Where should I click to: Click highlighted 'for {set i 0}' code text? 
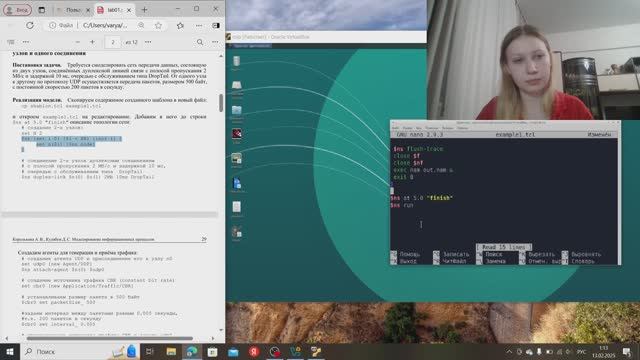pyautogui.click(x=71, y=139)
